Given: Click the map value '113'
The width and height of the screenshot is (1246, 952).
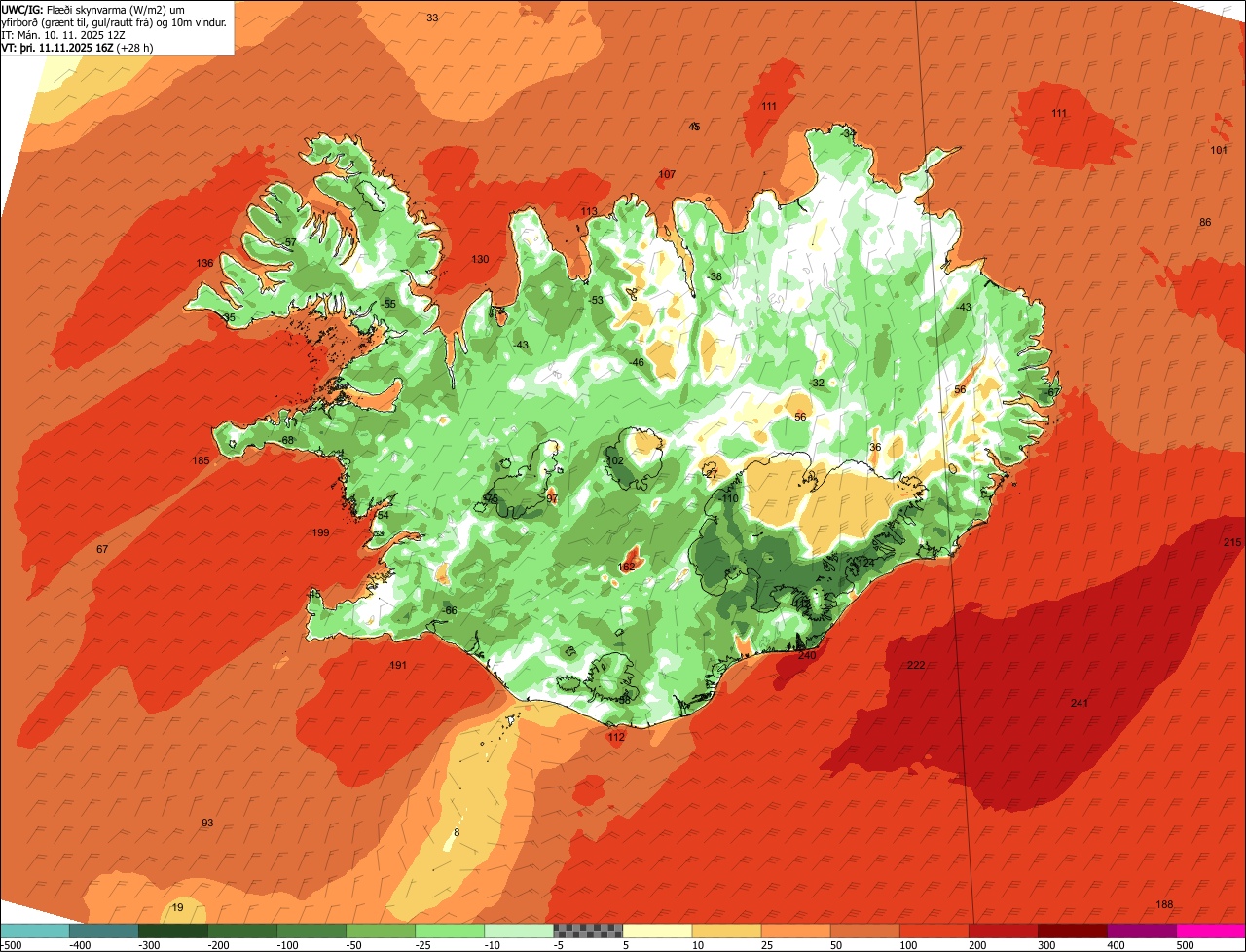Looking at the screenshot, I should 589,211.
